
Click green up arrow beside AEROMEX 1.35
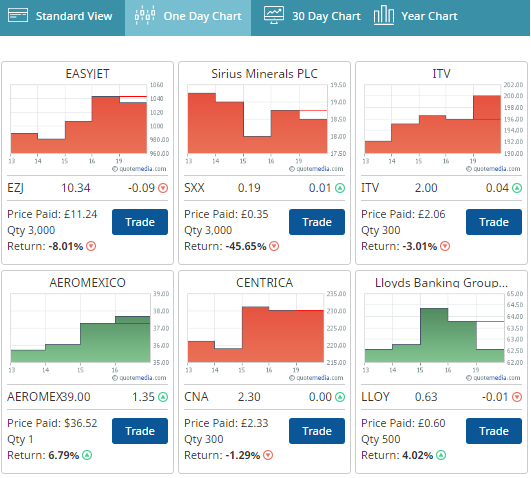(x=163, y=397)
